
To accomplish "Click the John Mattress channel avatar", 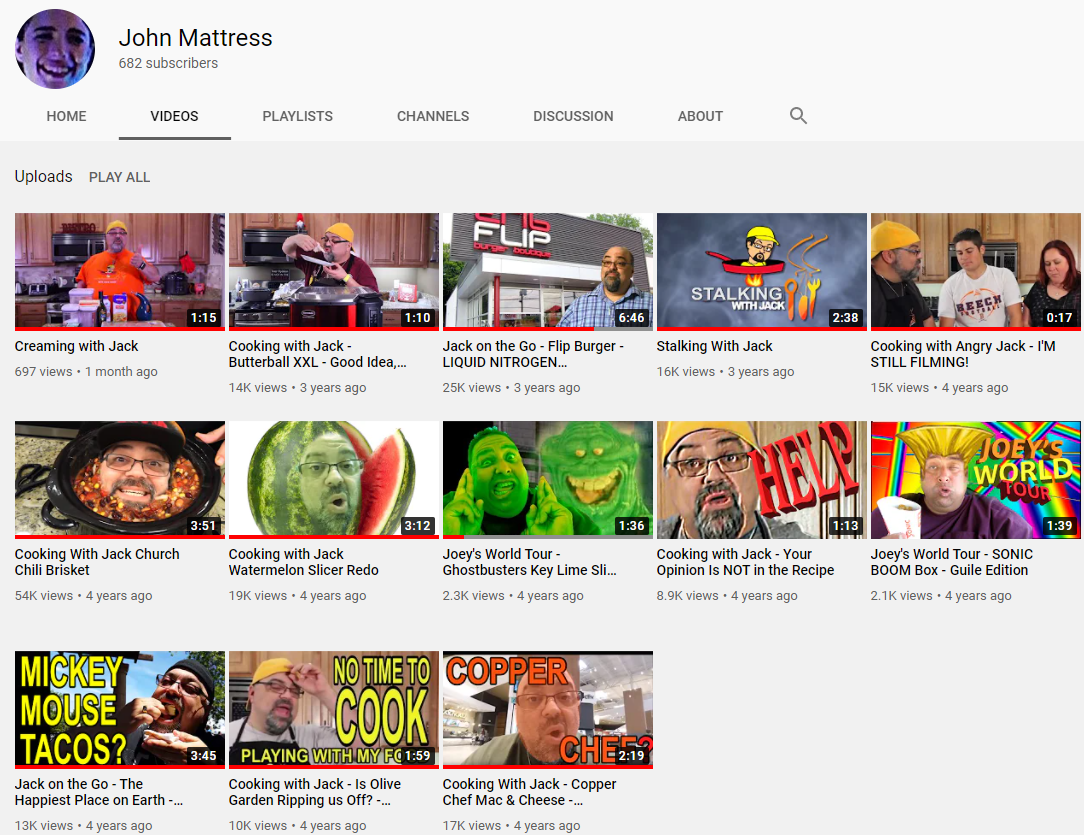I will tap(55, 49).
